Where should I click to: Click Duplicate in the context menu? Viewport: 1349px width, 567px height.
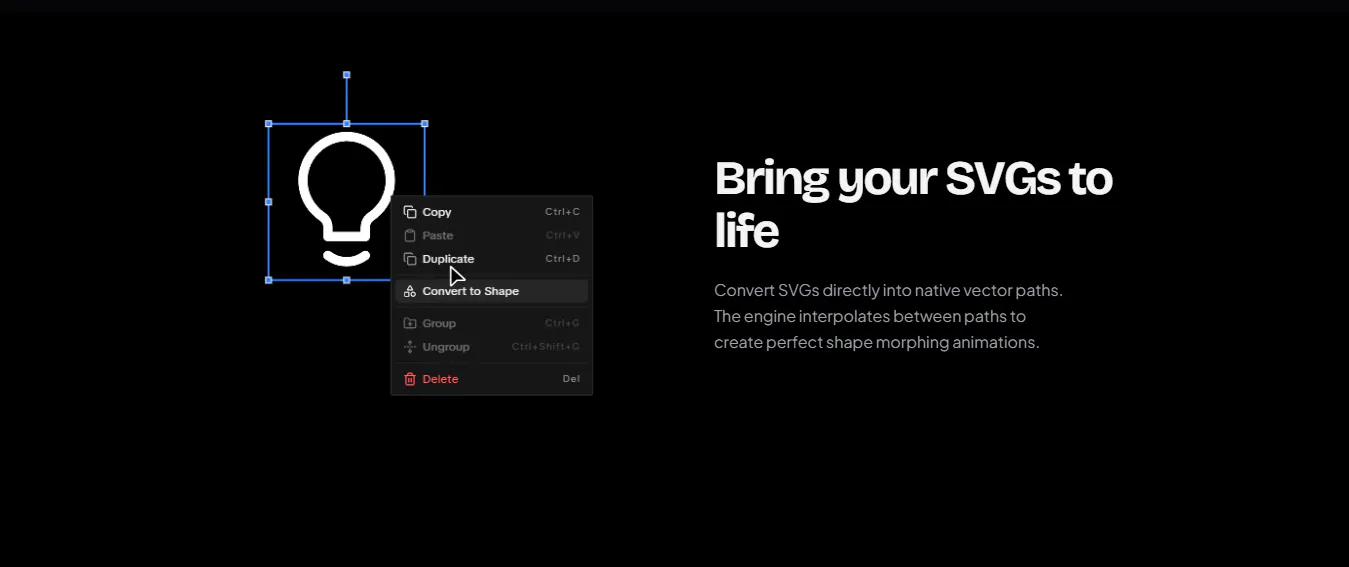click(491, 259)
